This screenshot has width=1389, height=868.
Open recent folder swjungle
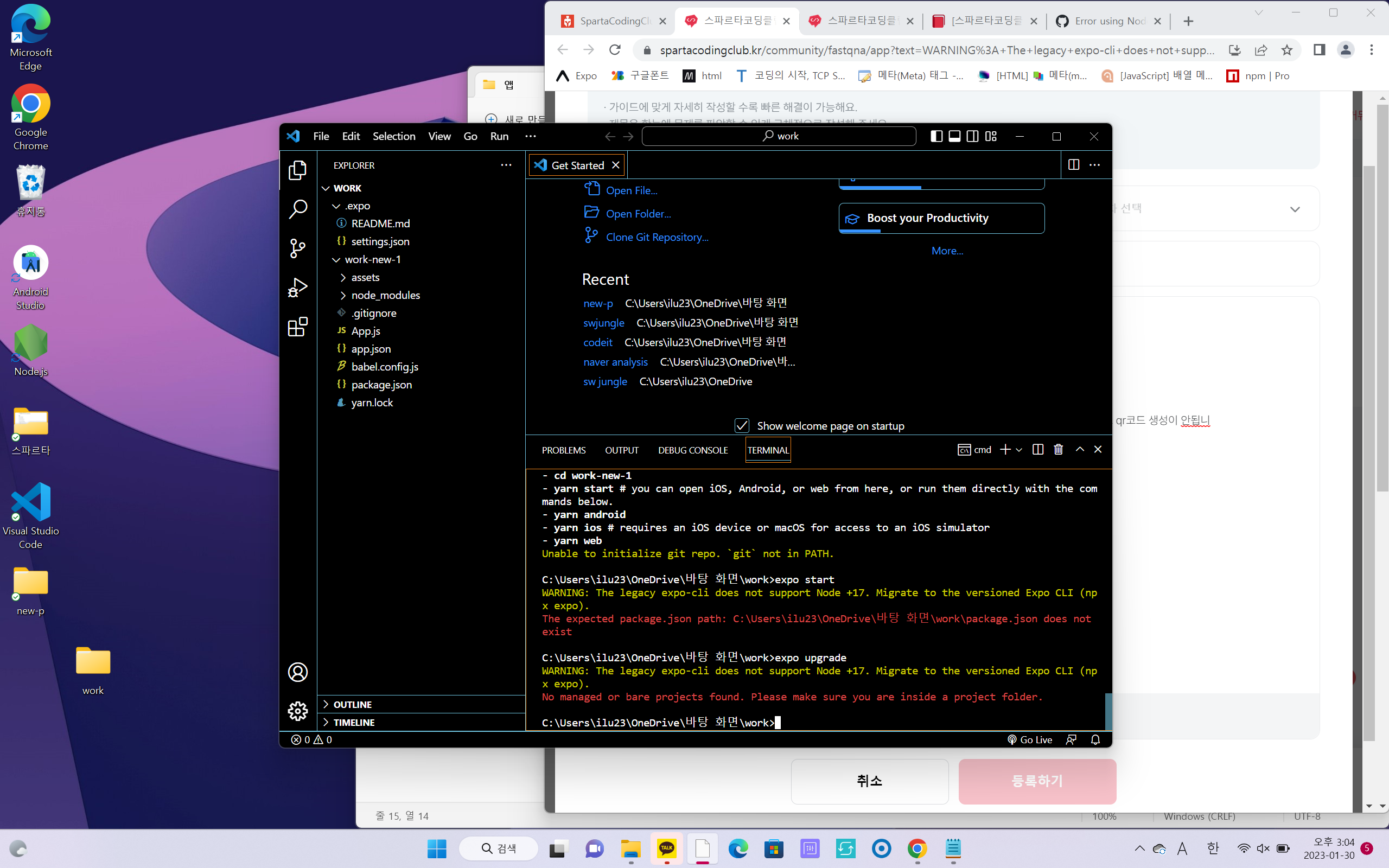[x=603, y=323]
